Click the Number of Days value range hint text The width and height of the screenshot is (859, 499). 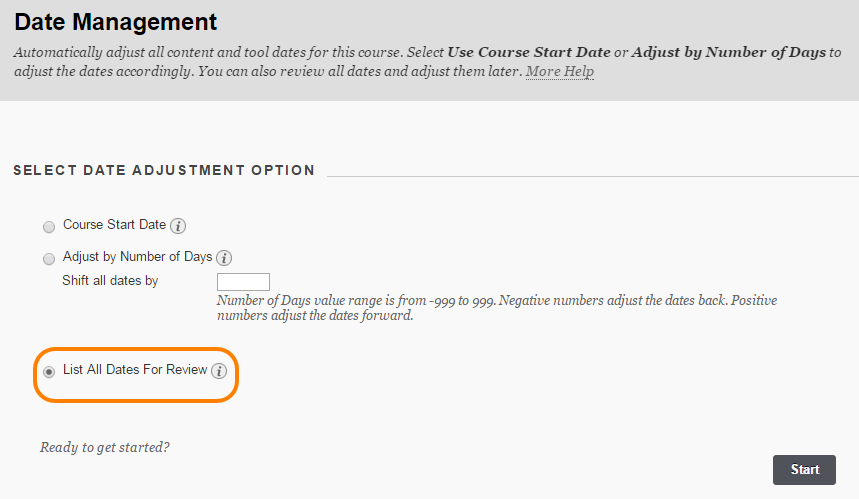click(x=496, y=308)
